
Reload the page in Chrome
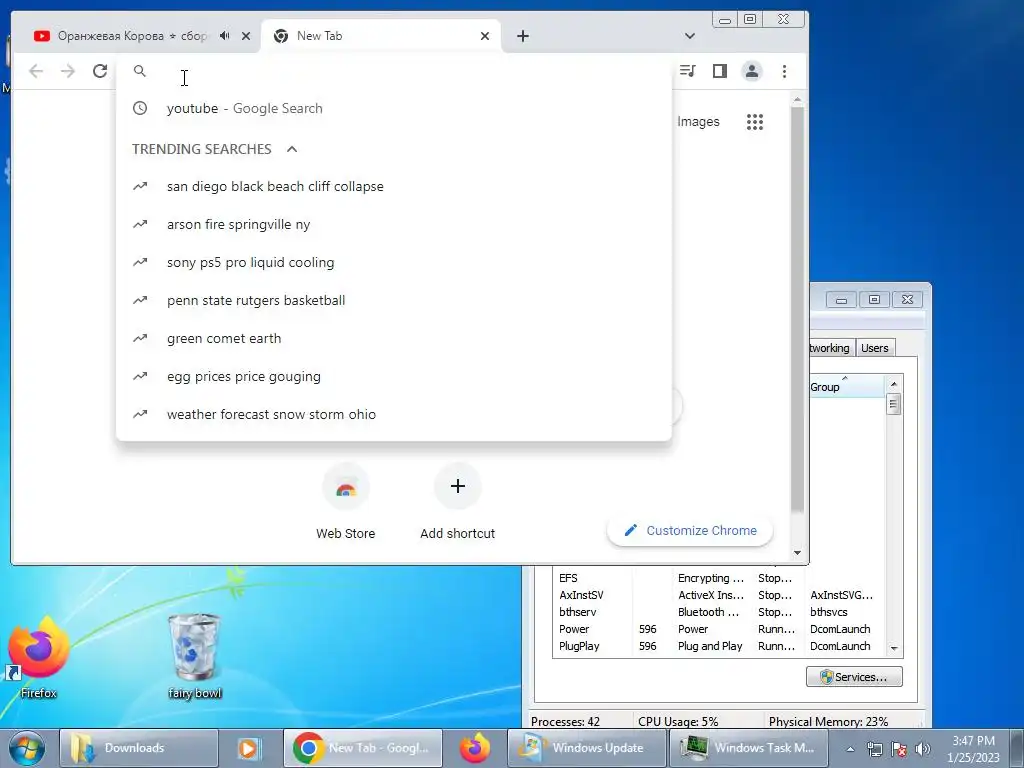pos(100,71)
